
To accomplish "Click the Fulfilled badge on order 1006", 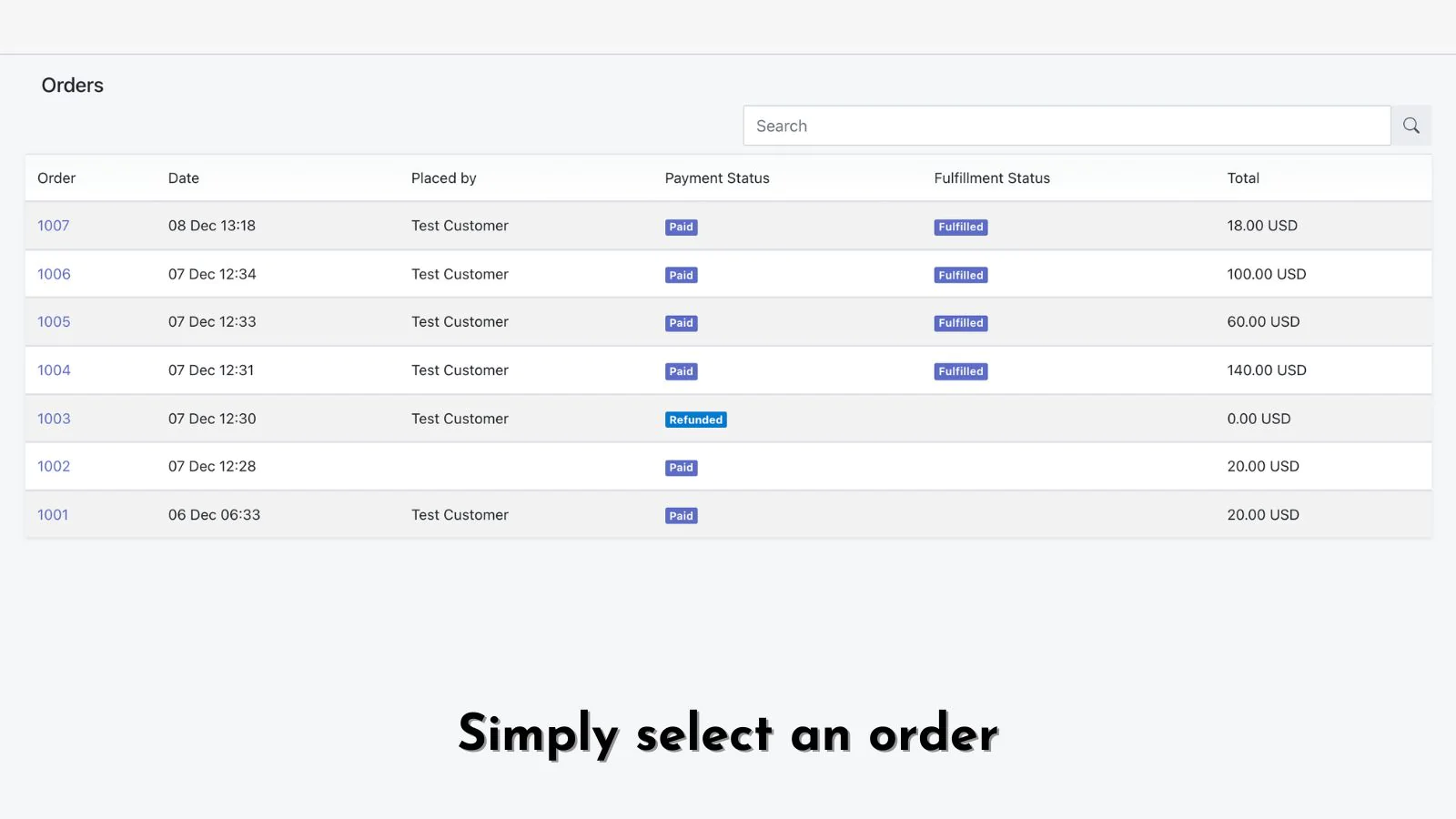I will point(961,275).
